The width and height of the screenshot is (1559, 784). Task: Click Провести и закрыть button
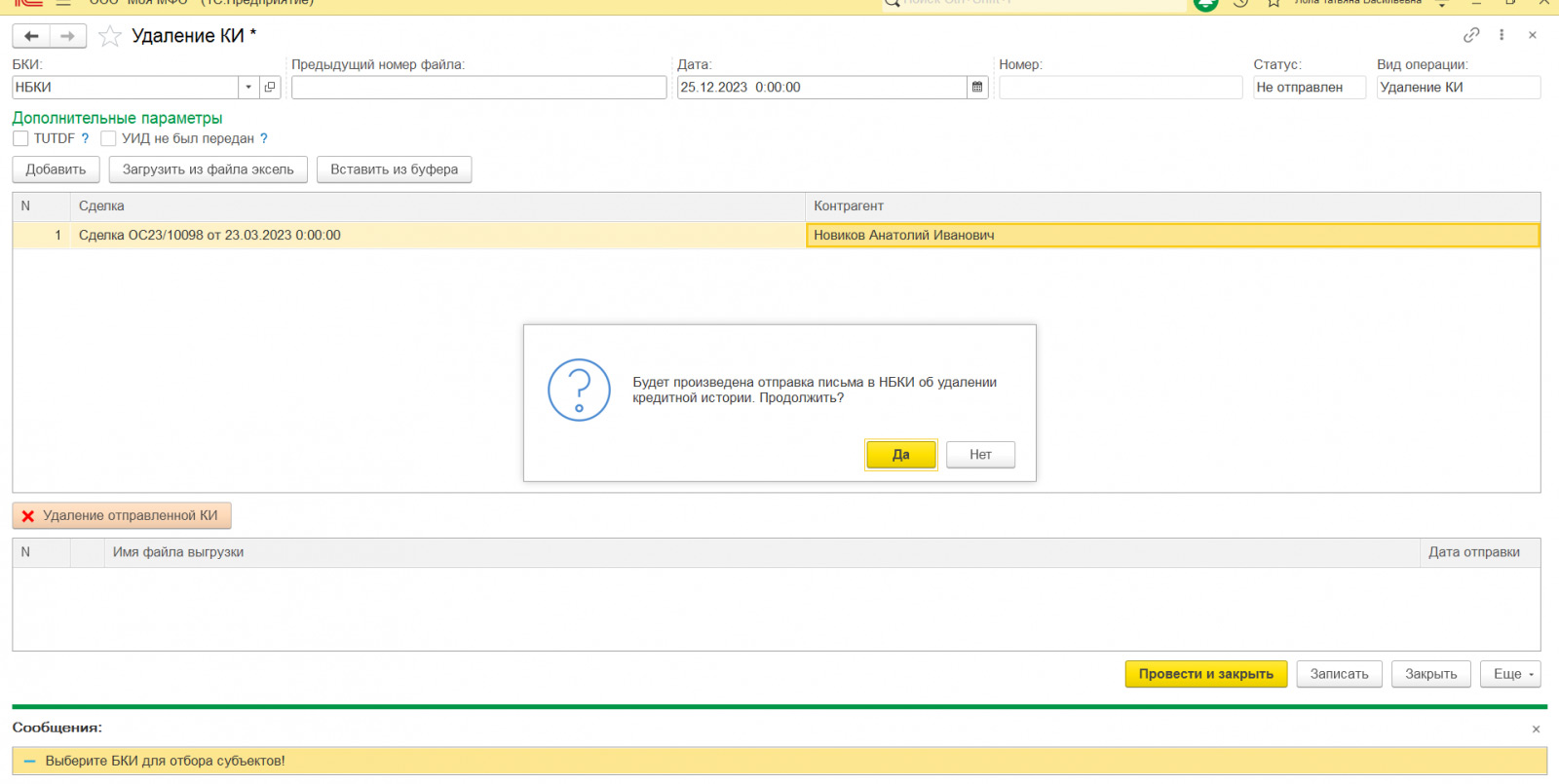pyautogui.click(x=1206, y=674)
